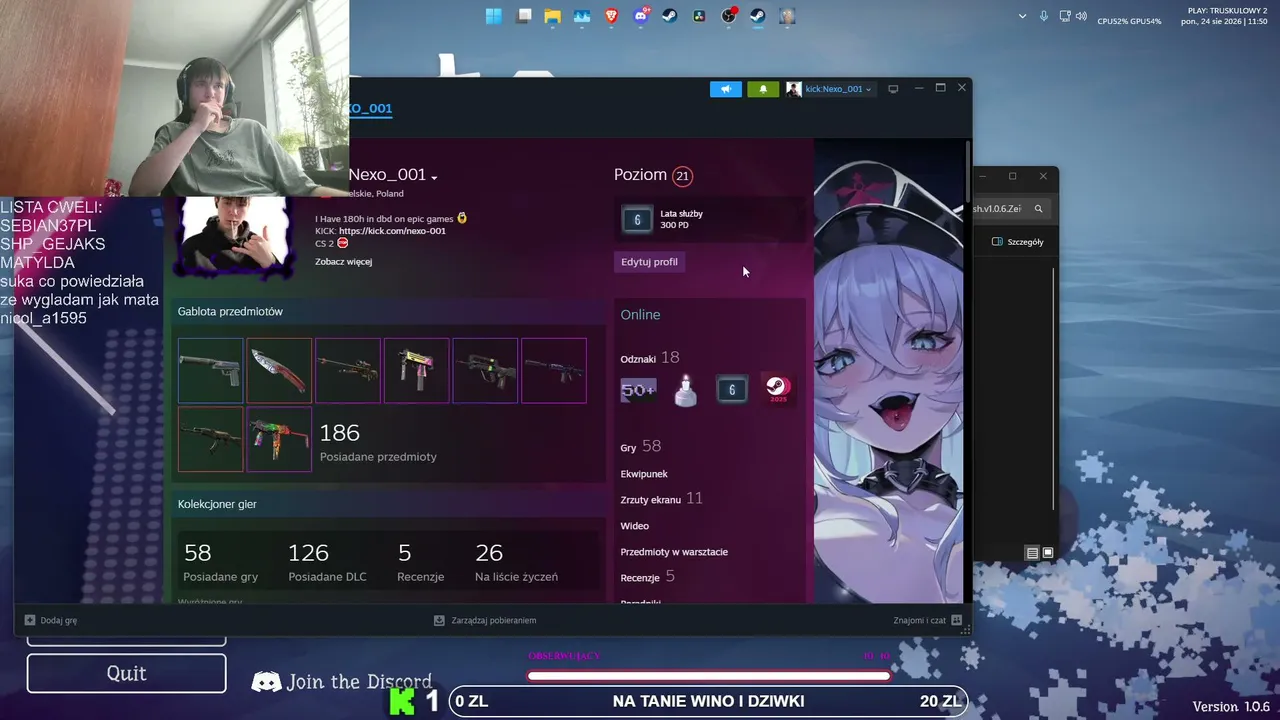1280x720 pixels.
Task: Click 26 Na liście życzeń stat
Action: 516,562
